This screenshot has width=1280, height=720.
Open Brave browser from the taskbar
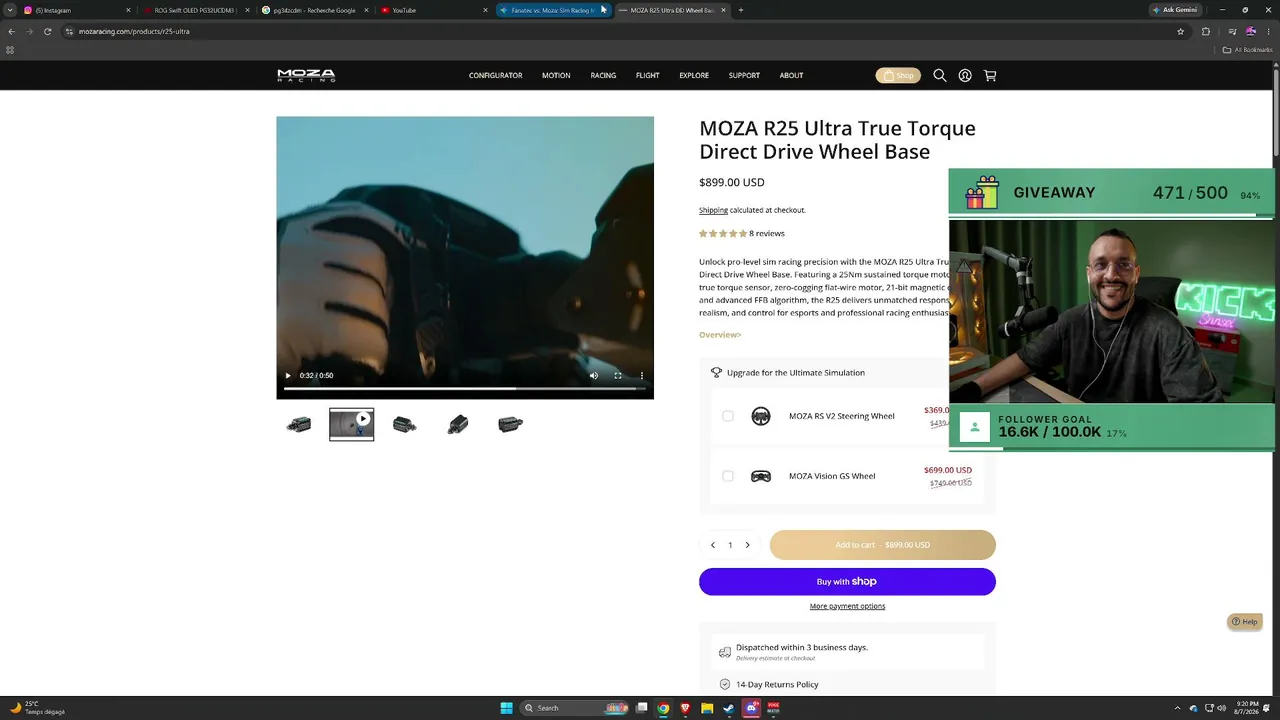click(685, 708)
